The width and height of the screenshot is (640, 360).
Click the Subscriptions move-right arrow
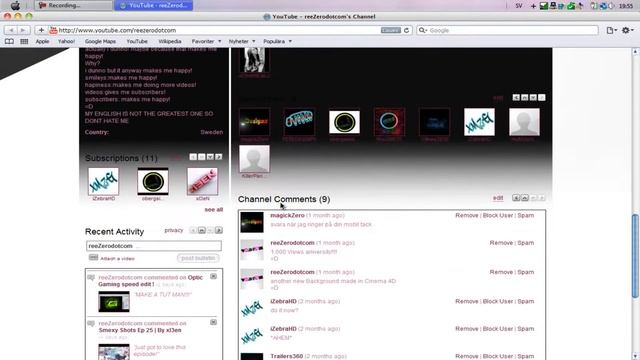219,157
